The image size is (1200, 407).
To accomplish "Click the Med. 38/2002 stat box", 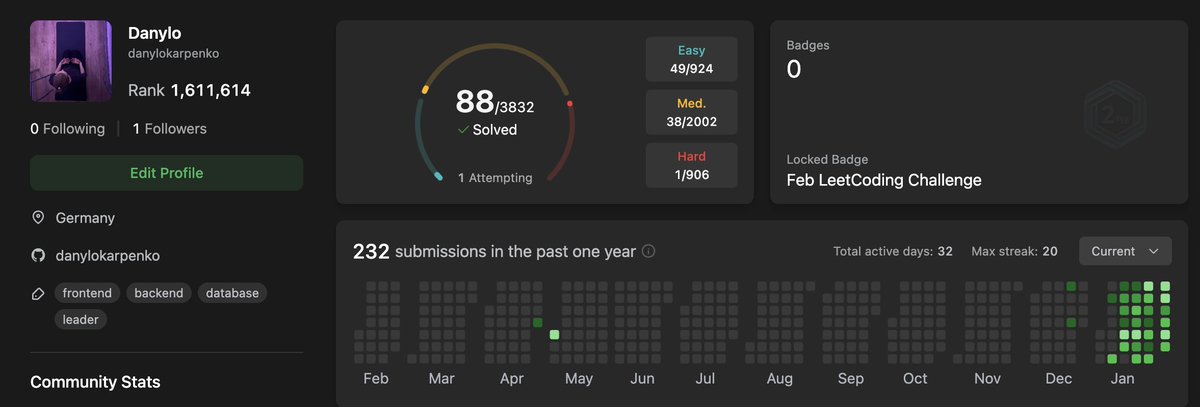I will tap(692, 113).
